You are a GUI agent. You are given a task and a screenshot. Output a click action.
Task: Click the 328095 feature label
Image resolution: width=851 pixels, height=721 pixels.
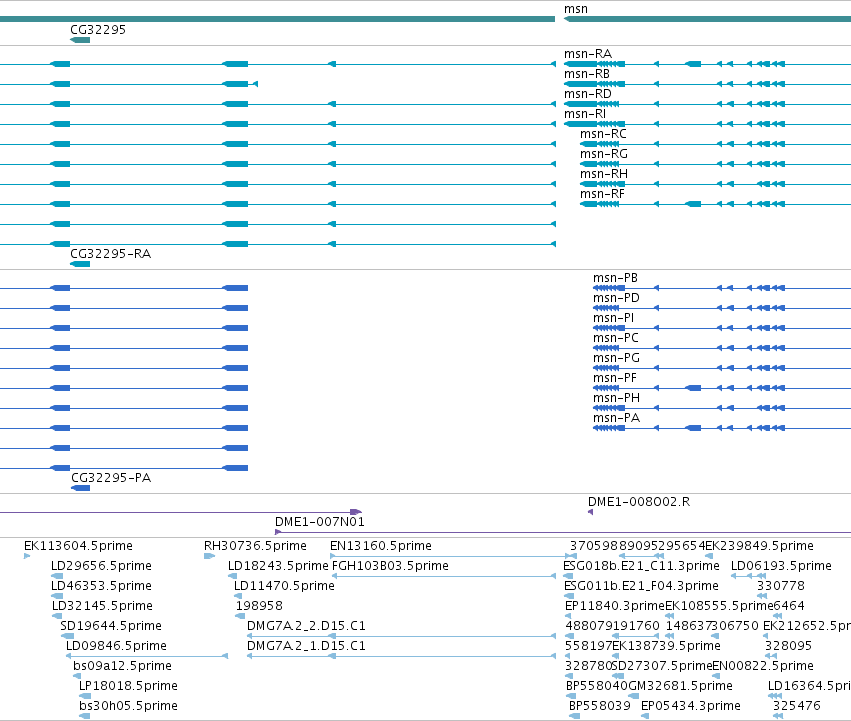[x=789, y=647]
